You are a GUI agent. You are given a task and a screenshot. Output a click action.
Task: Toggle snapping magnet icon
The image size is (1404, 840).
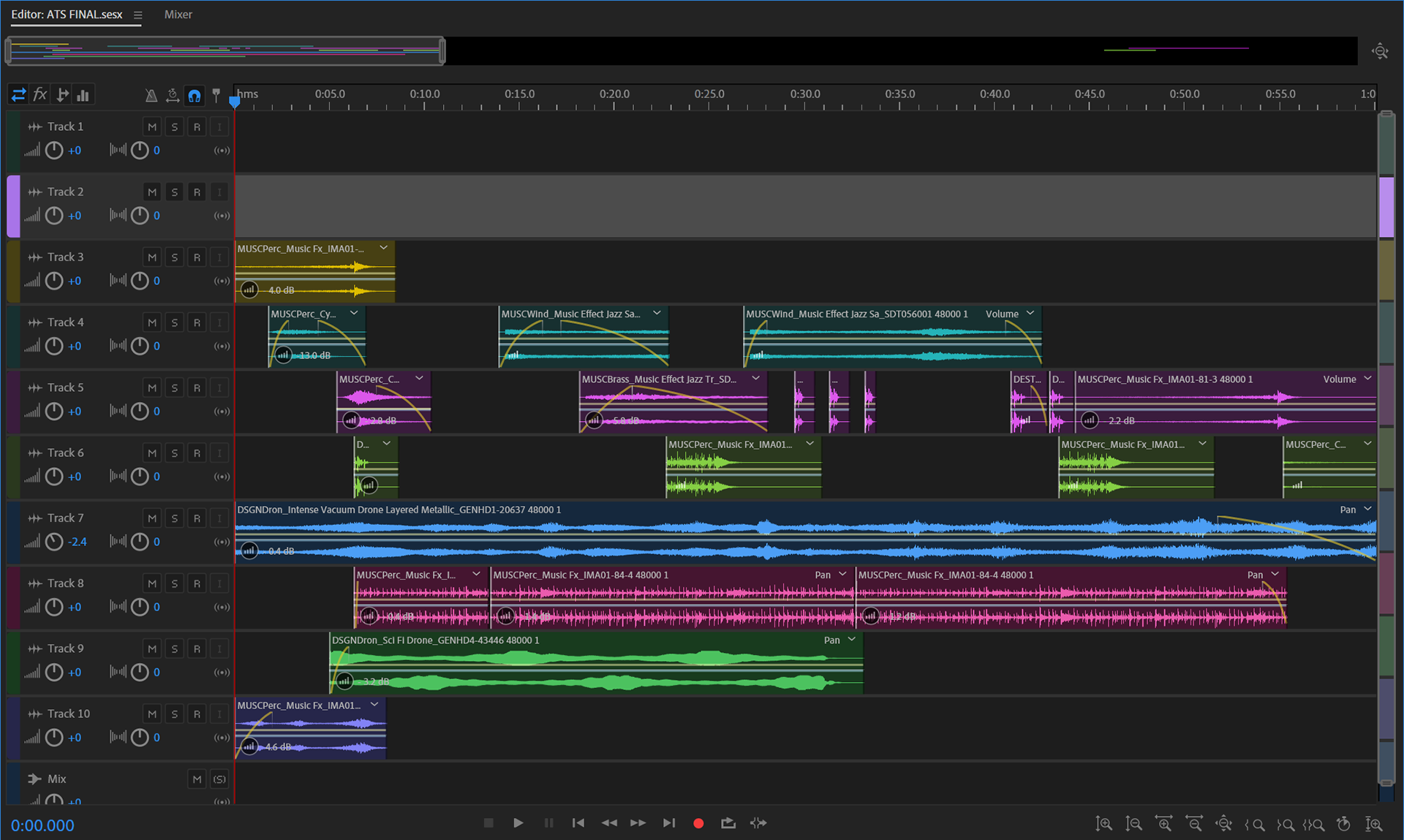(x=194, y=95)
